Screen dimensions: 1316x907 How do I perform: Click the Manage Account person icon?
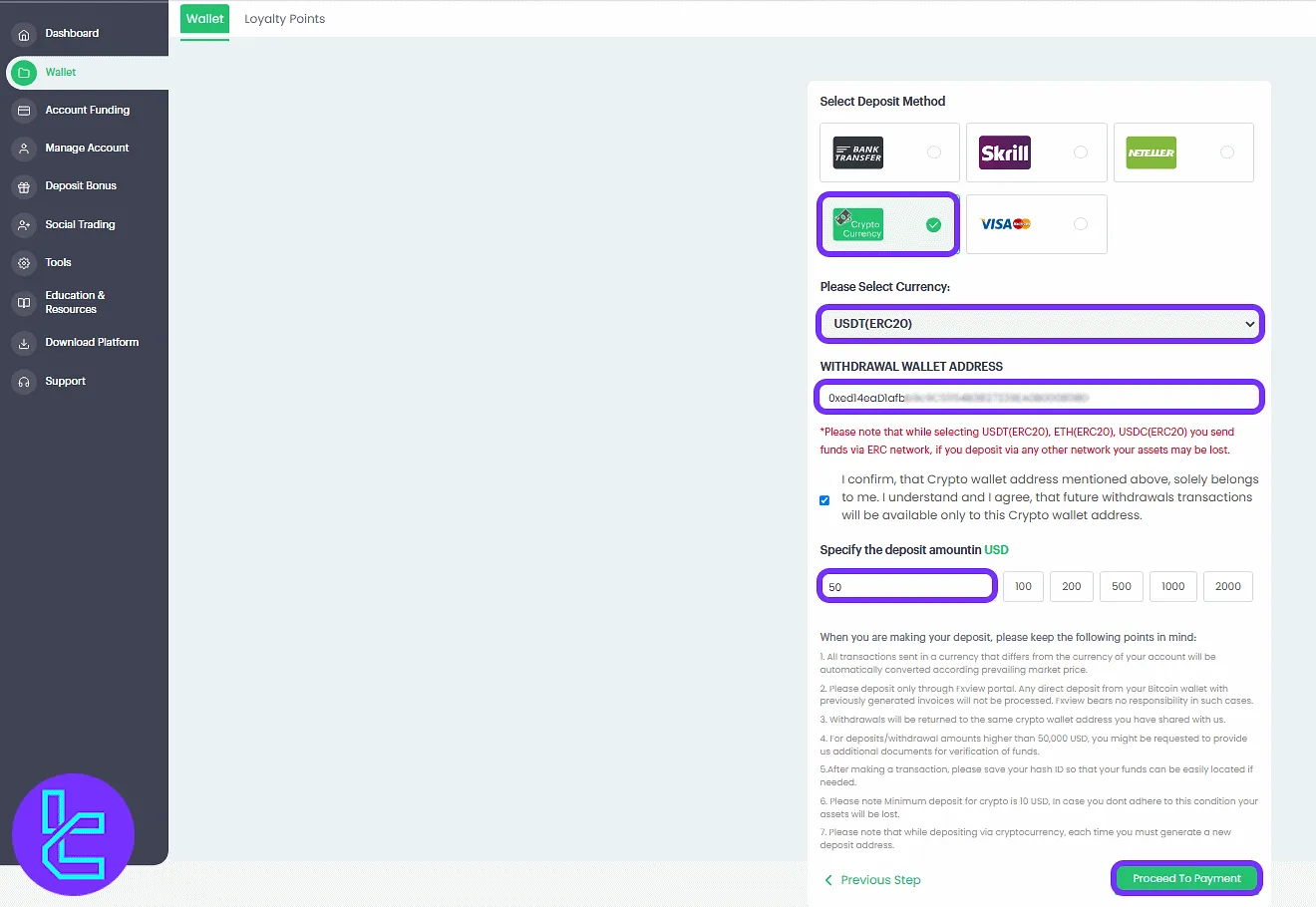click(x=24, y=149)
